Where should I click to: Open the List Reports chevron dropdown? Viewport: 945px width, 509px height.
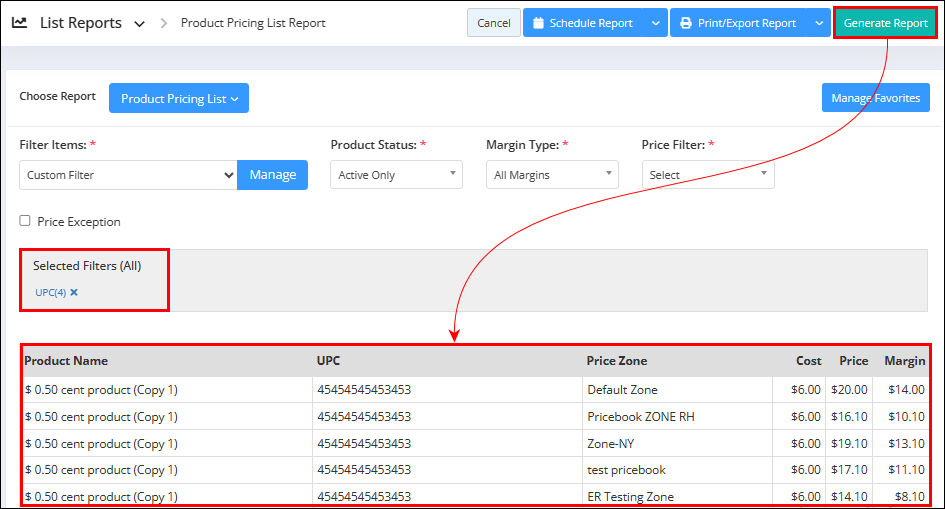click(139, 24)
